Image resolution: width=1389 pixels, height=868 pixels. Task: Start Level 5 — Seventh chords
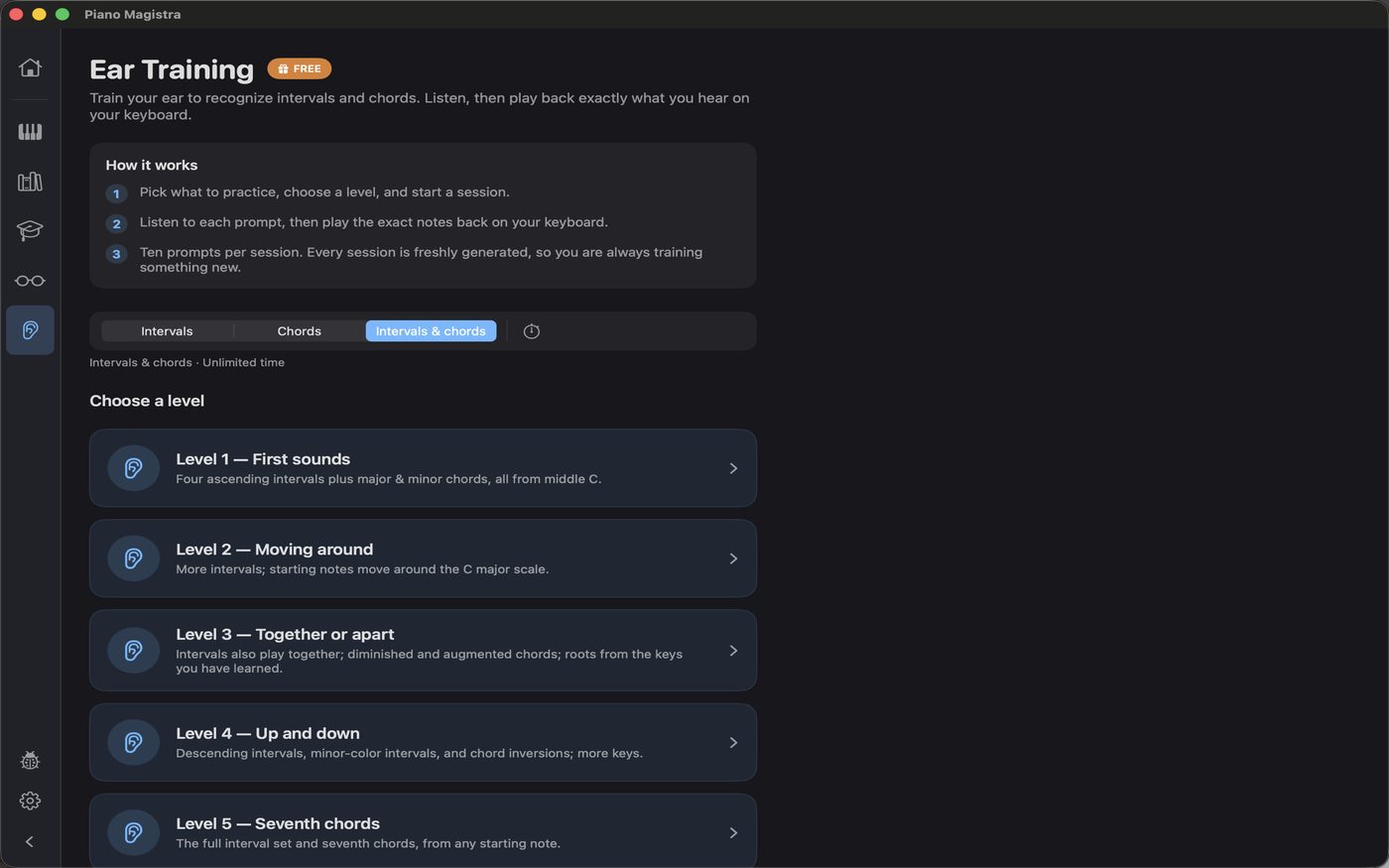[x=423, y=831]
